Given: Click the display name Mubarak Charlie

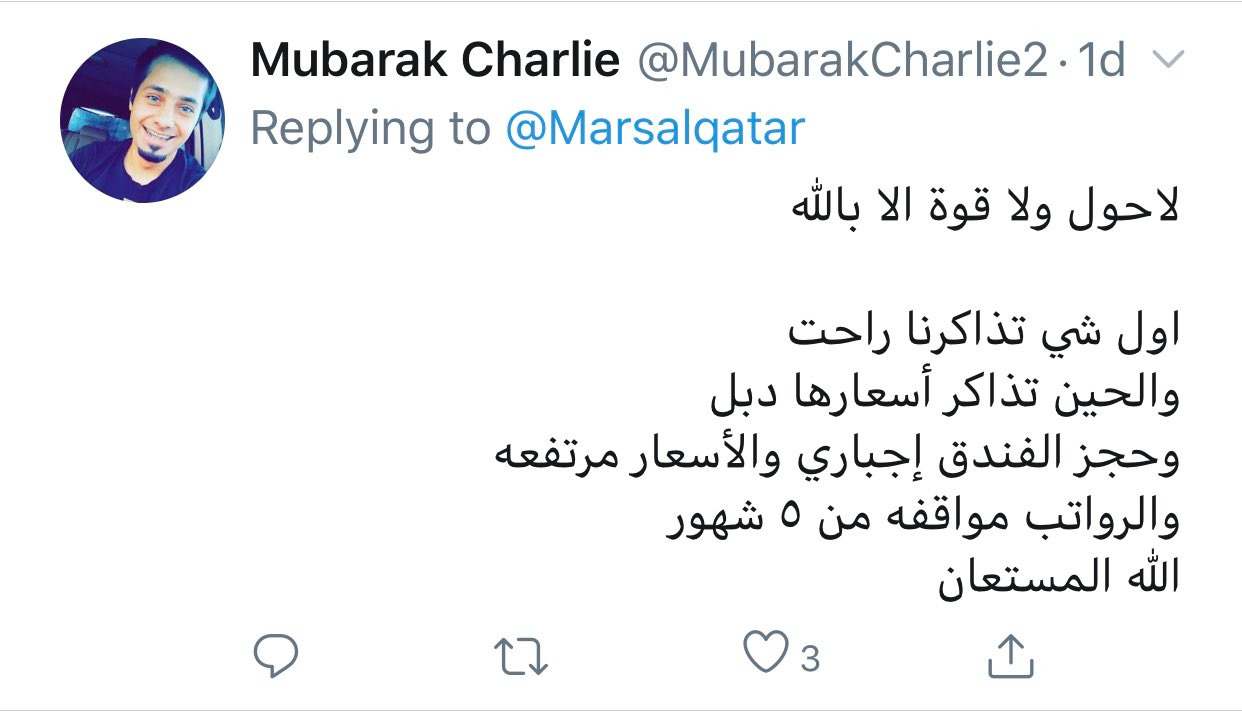Looking at the screenshot, I should click(435, 63).
